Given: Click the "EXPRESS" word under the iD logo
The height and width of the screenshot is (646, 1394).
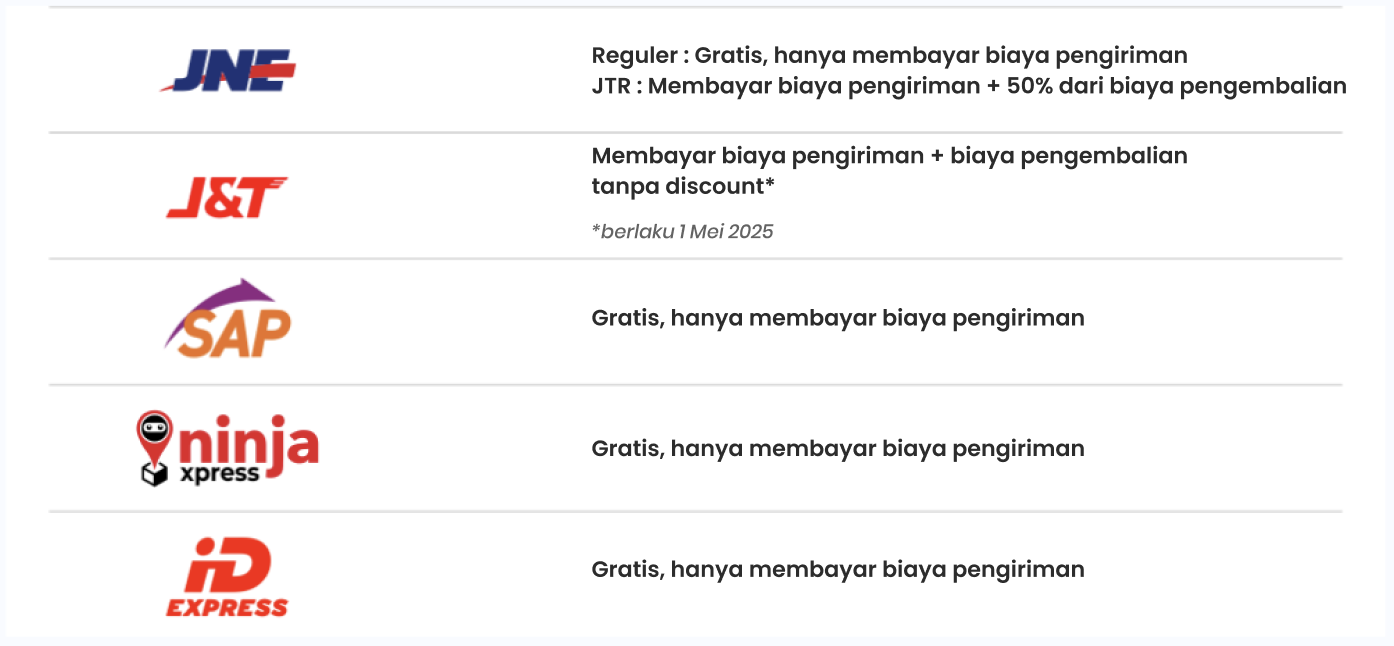Looking at the screenshot, I should coord(227,607).
